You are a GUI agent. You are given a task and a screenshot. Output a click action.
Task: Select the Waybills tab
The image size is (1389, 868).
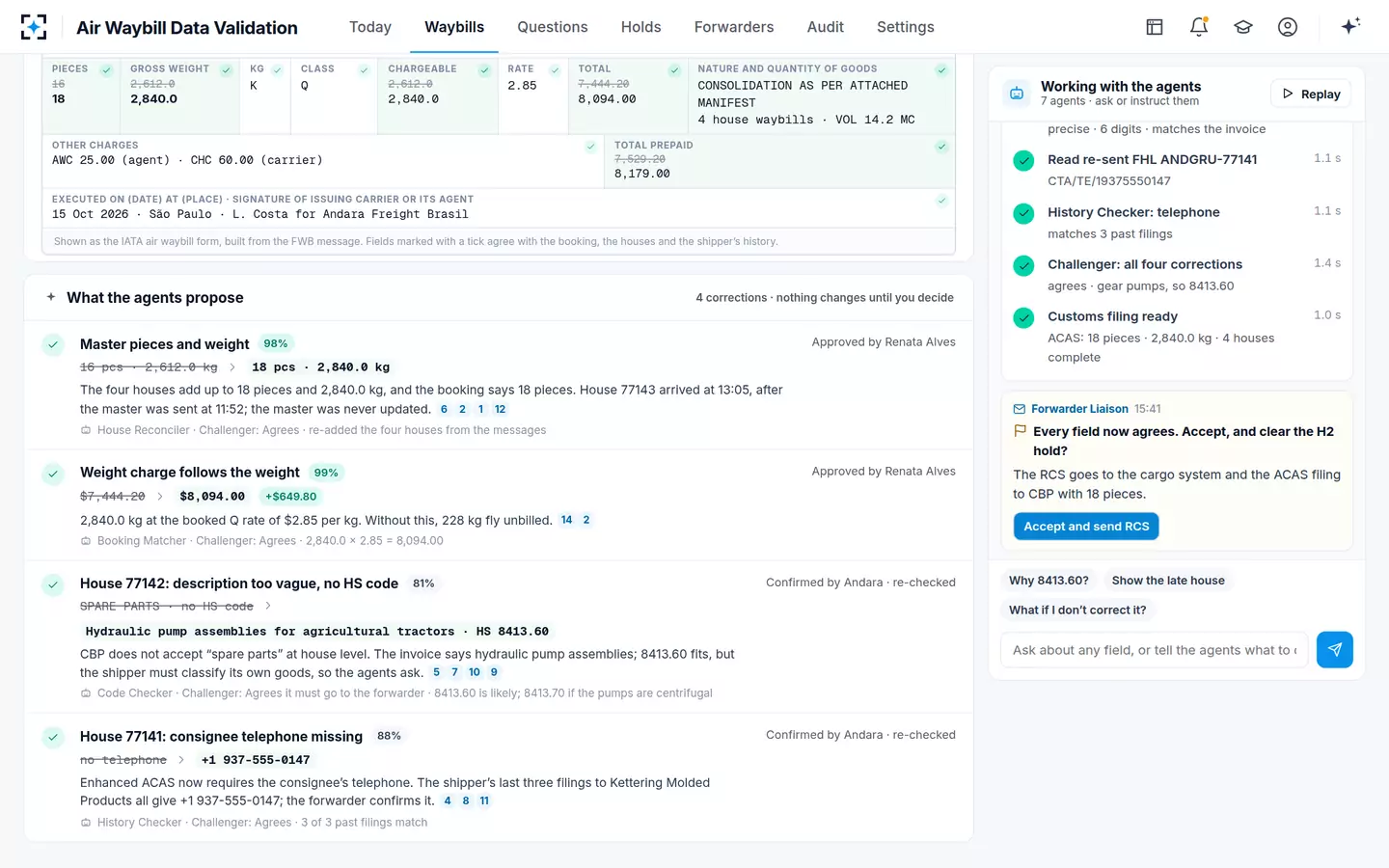(x=454, y=27)
